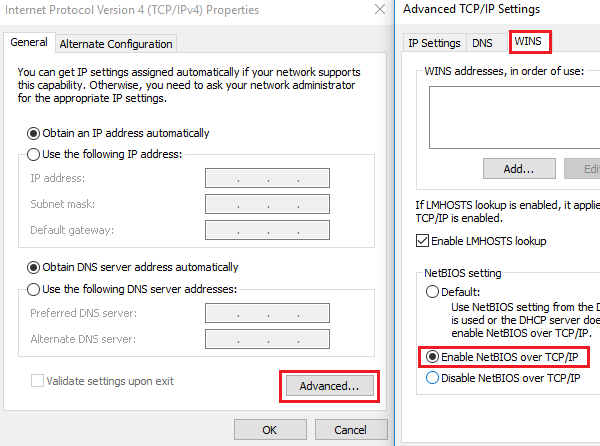Click the Alternate DNS server field
The image size is (600, 446).
(267, 339)
